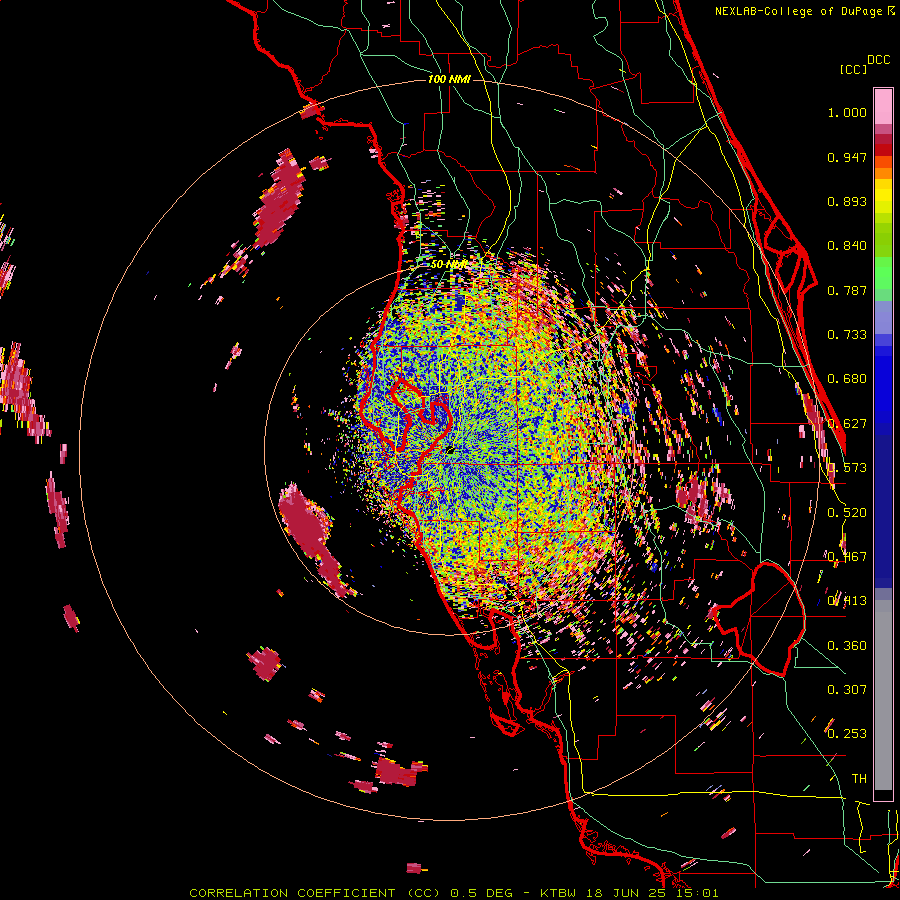This screenshot has width=900, height=900.
Task: Click the DCC label above the color bar
Action: [879, 60]
